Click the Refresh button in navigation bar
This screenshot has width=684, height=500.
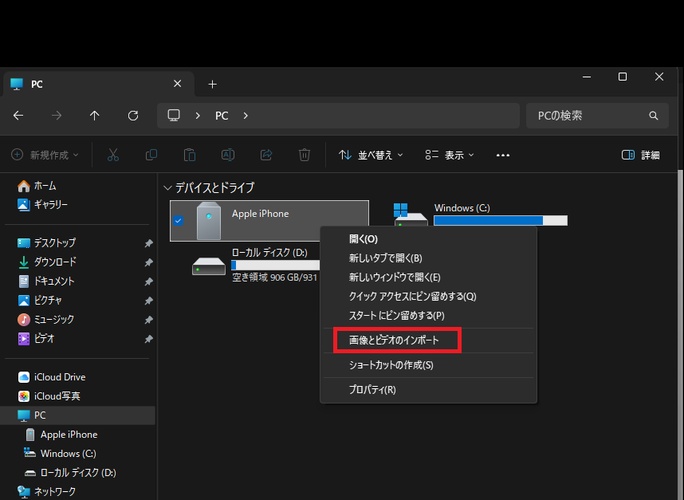[133, 116]
